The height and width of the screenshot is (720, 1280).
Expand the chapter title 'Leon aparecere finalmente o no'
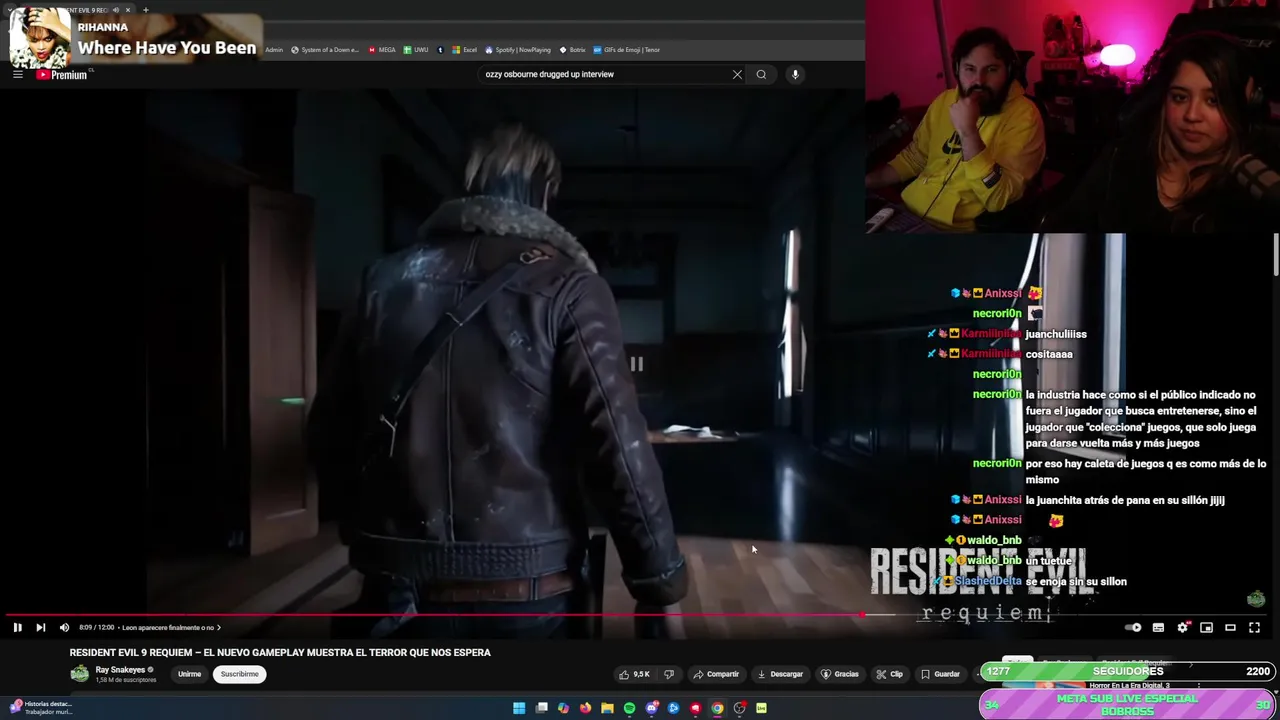coord(170,628)
